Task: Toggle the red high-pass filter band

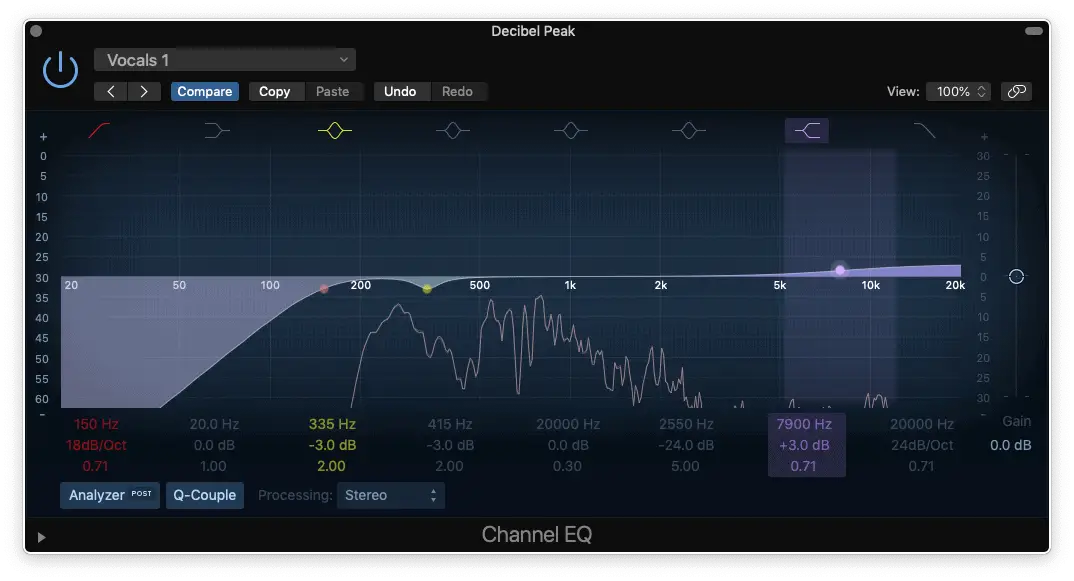Action: (x=99, y=130)
